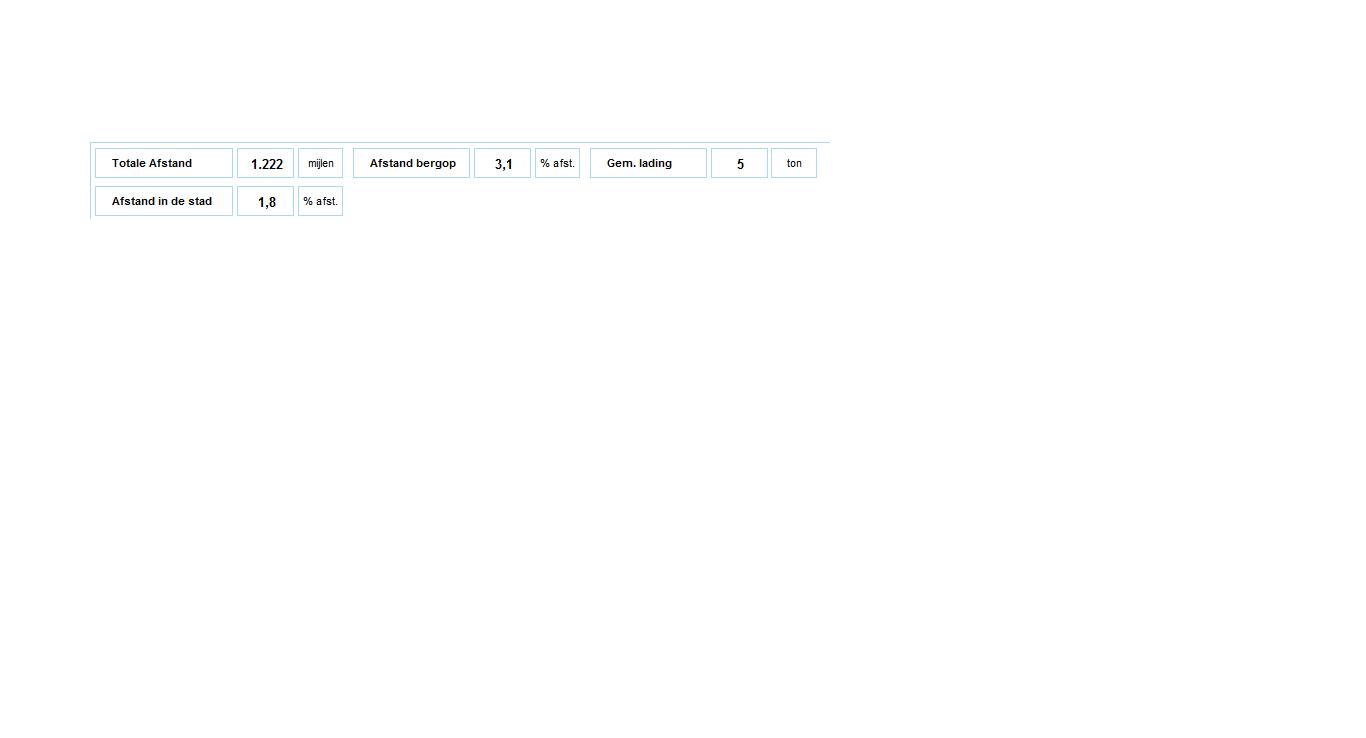Select % afst. unit beside Afstand in de stad
Screen dimensions: 1366x738
[320, 201]
